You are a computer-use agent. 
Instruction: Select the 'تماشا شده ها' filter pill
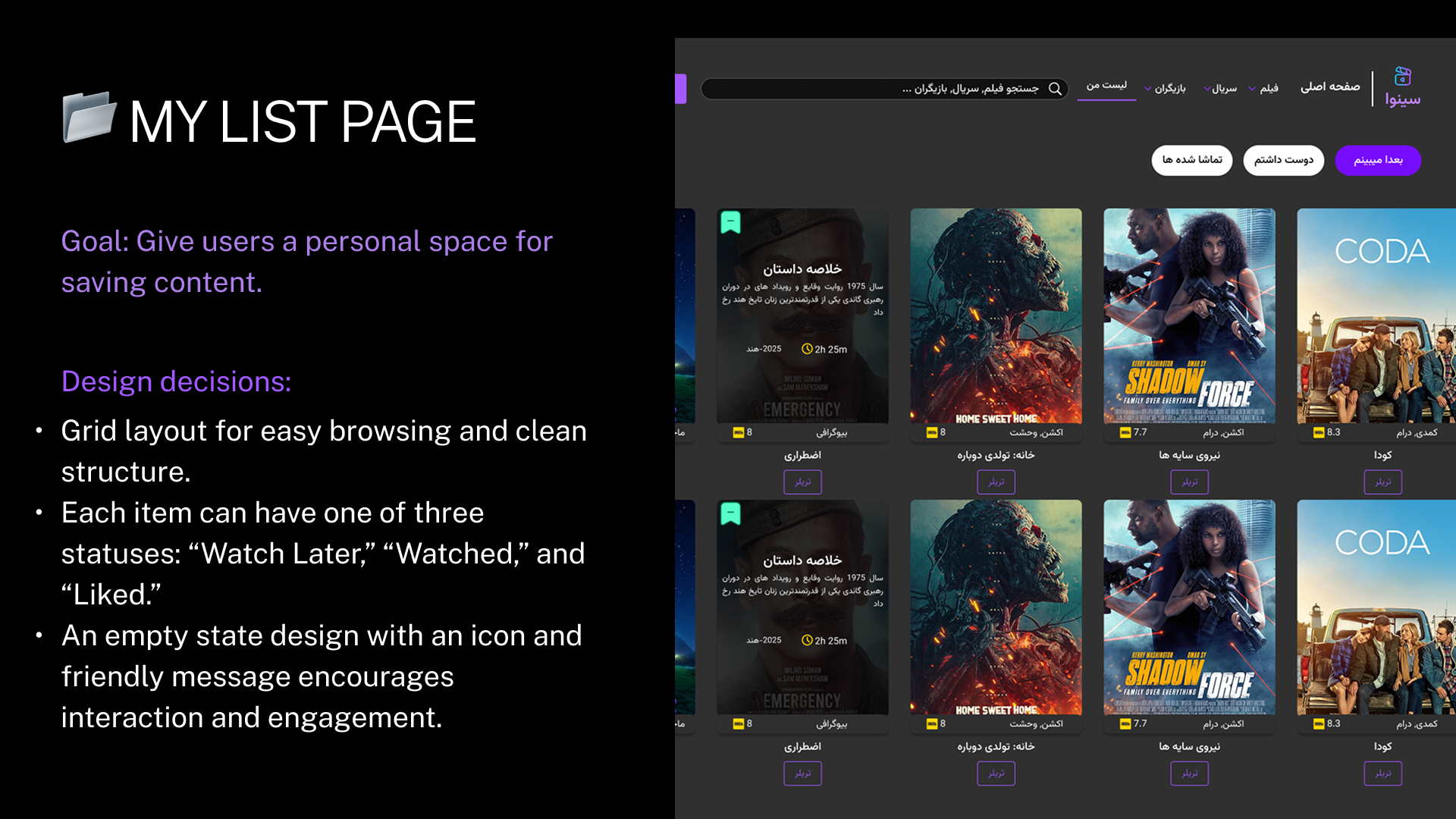[1192, 160]
